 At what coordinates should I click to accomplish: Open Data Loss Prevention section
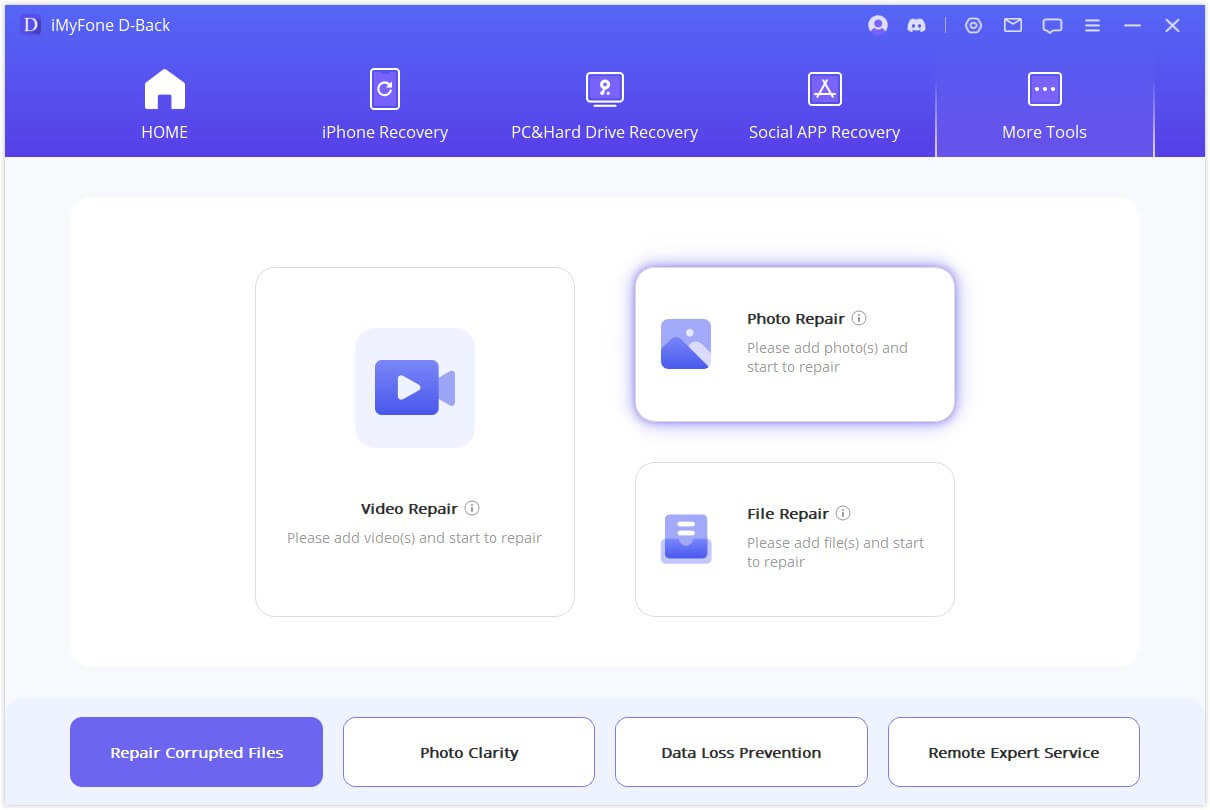tap(741, 752)
